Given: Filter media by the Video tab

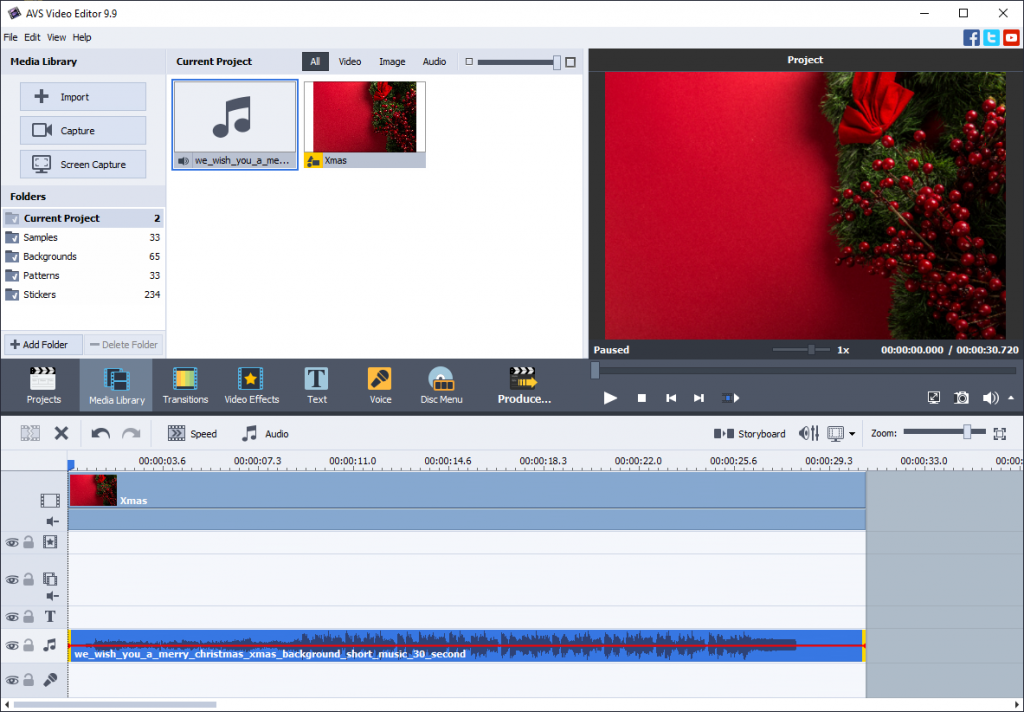Looking at the screenshot, I should 349,61.
